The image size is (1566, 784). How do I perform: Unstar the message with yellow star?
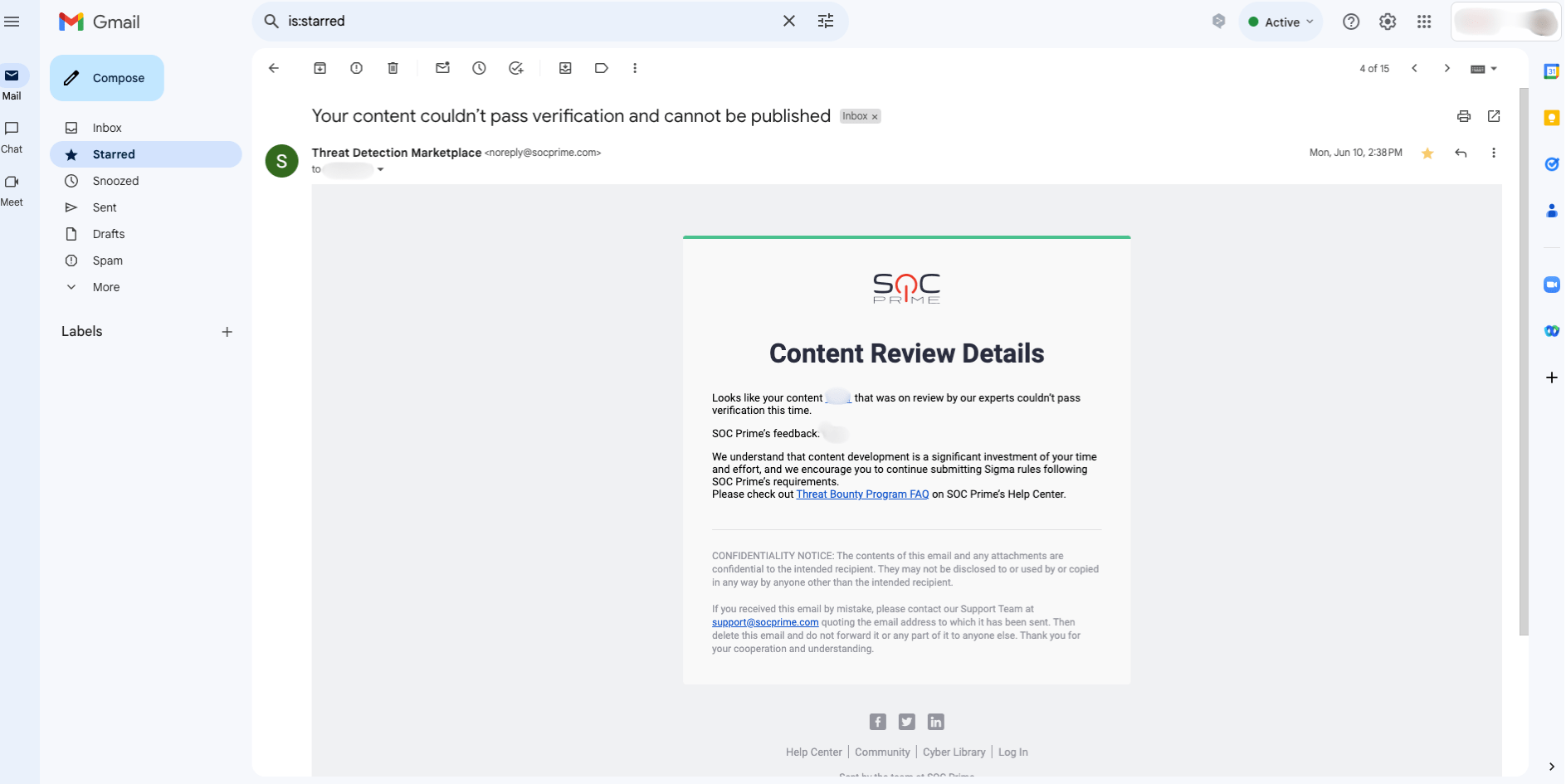pyautogui.click(x=1427, y=153)
